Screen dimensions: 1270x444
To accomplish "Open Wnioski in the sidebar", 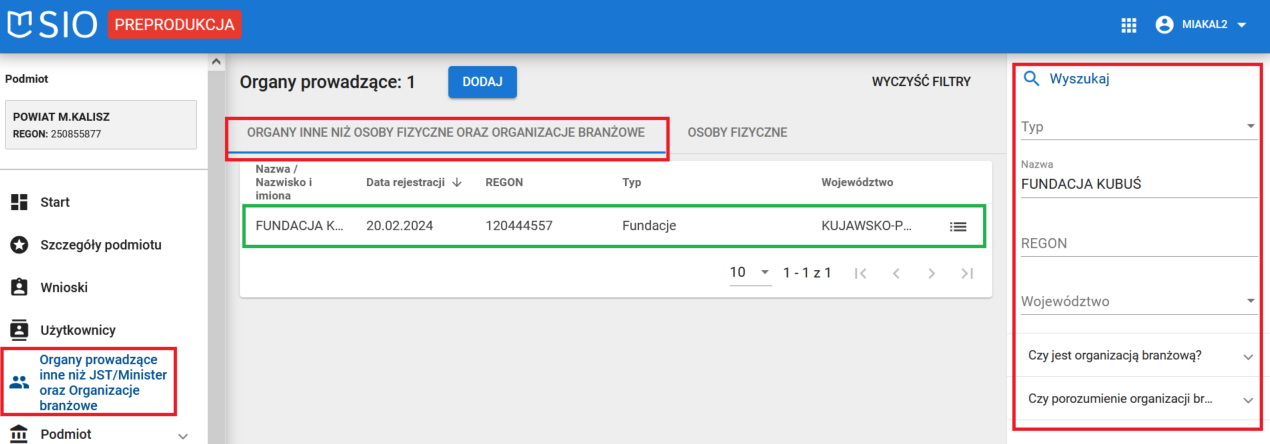I will pyautogui.click(x=64, y=287).
